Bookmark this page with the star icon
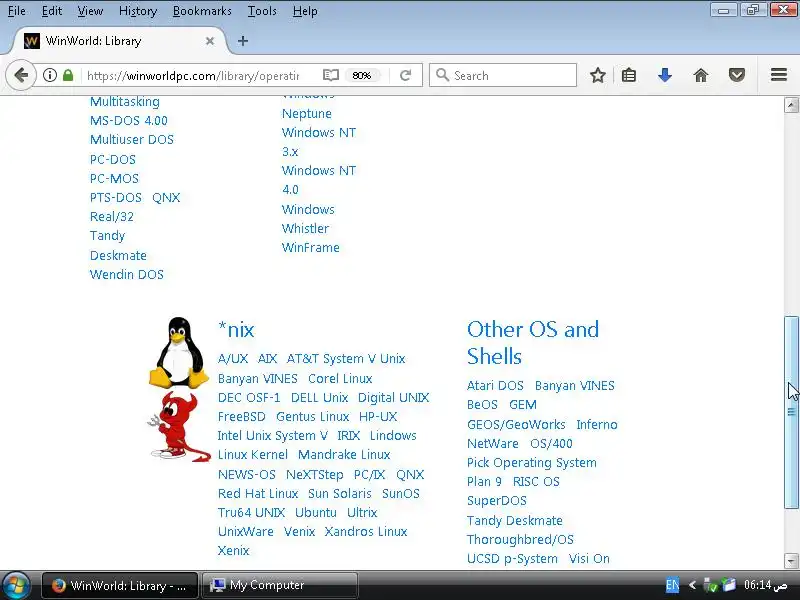Viewport: 800px width, 600px height. coord(597,76)
